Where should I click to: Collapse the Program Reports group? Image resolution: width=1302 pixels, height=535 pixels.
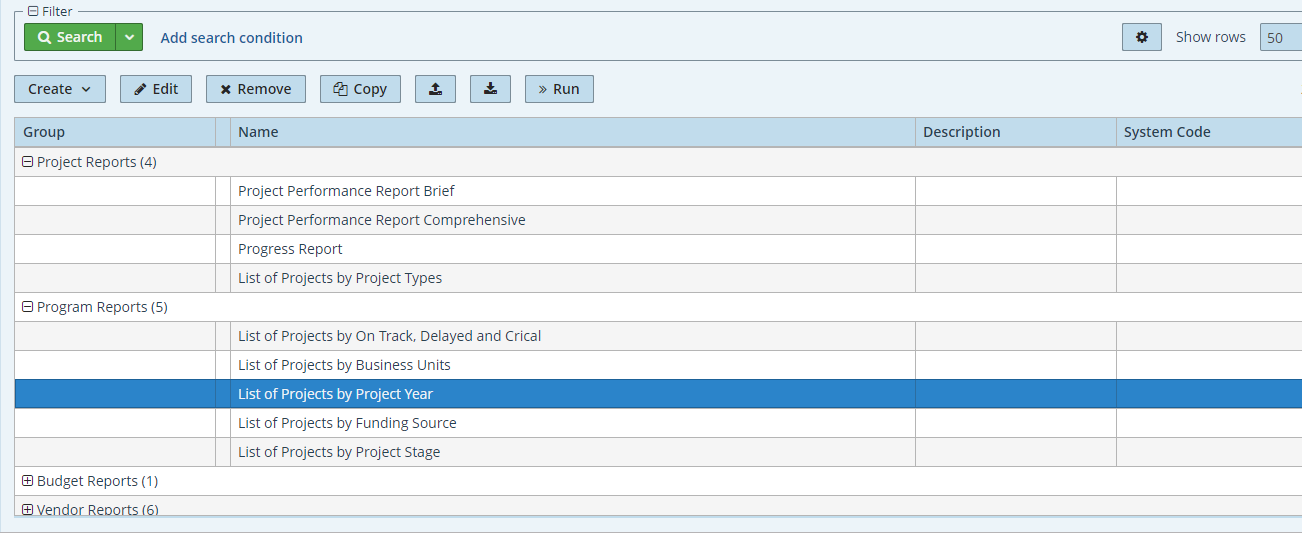(x=28, y=307)
